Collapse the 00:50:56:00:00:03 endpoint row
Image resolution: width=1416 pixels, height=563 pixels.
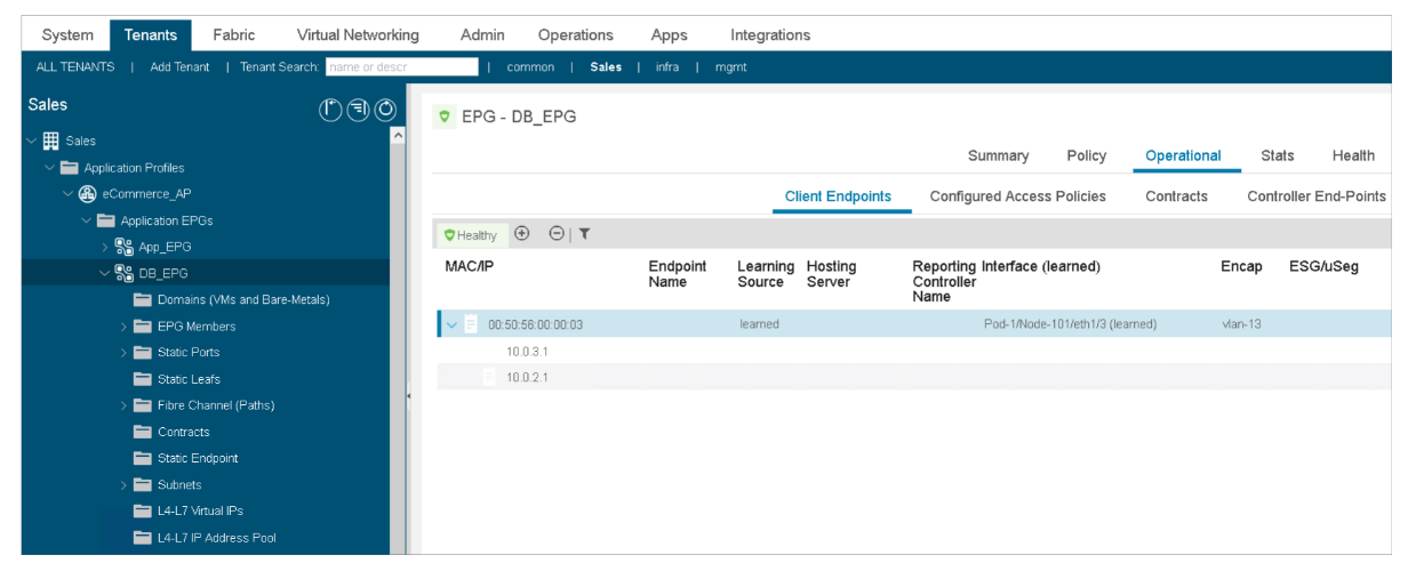coord(452,325)
